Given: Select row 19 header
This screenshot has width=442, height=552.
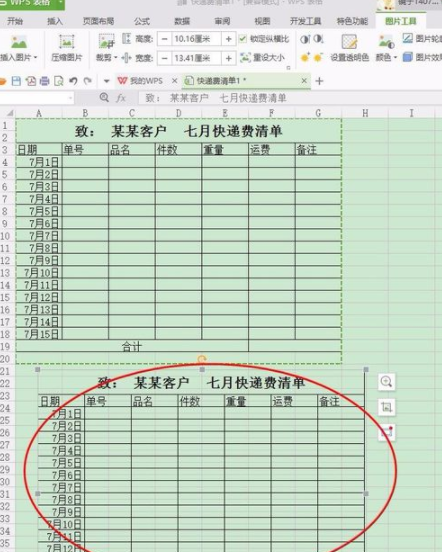Looking at the screenshot, I should [x=6, y=346].
